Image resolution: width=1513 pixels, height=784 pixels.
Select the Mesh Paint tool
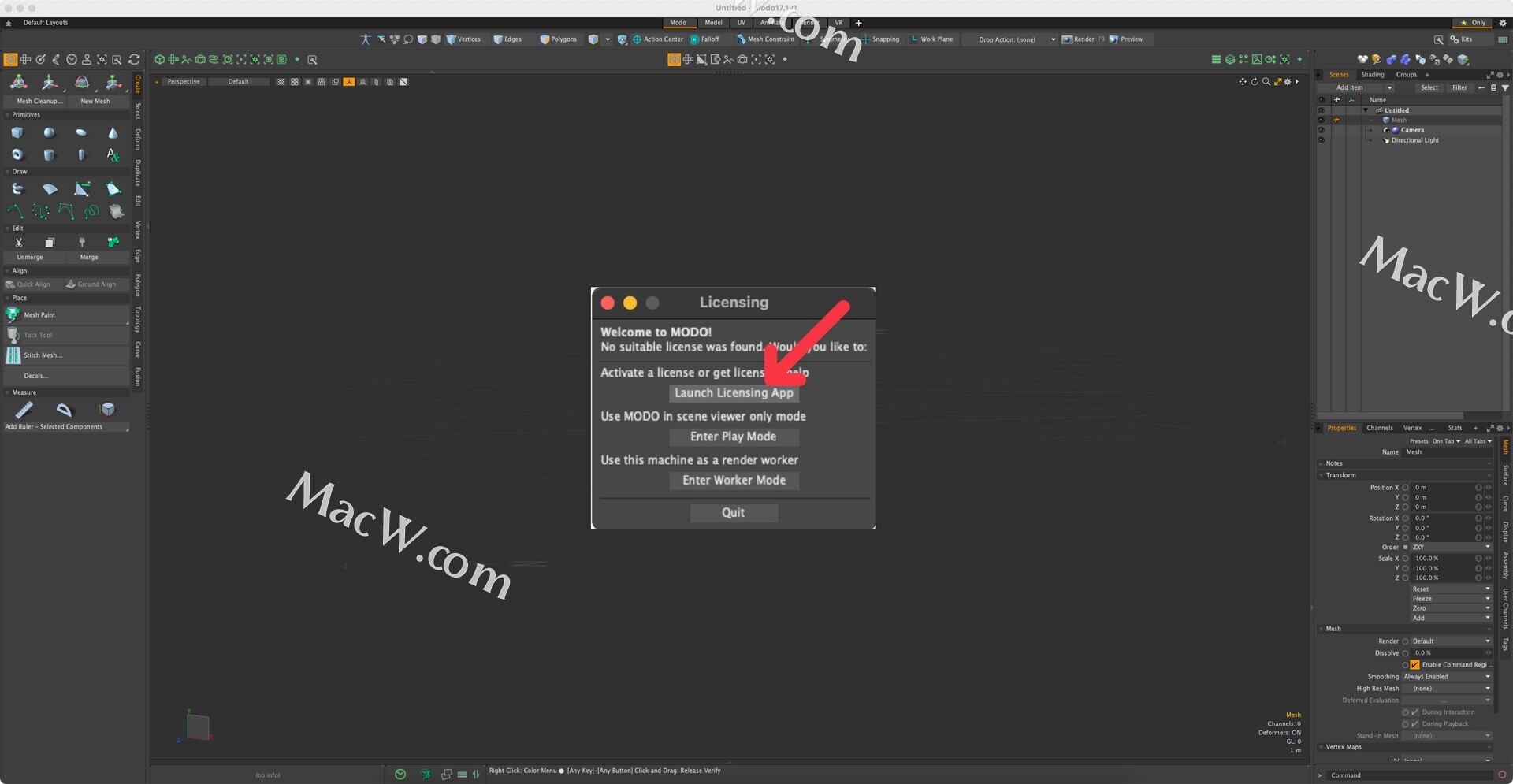pos(67,315)
